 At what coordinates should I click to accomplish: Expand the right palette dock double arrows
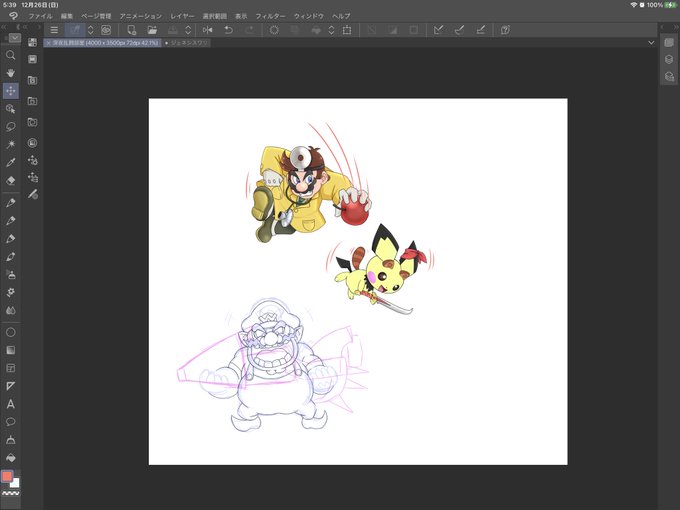pos(675,27)
